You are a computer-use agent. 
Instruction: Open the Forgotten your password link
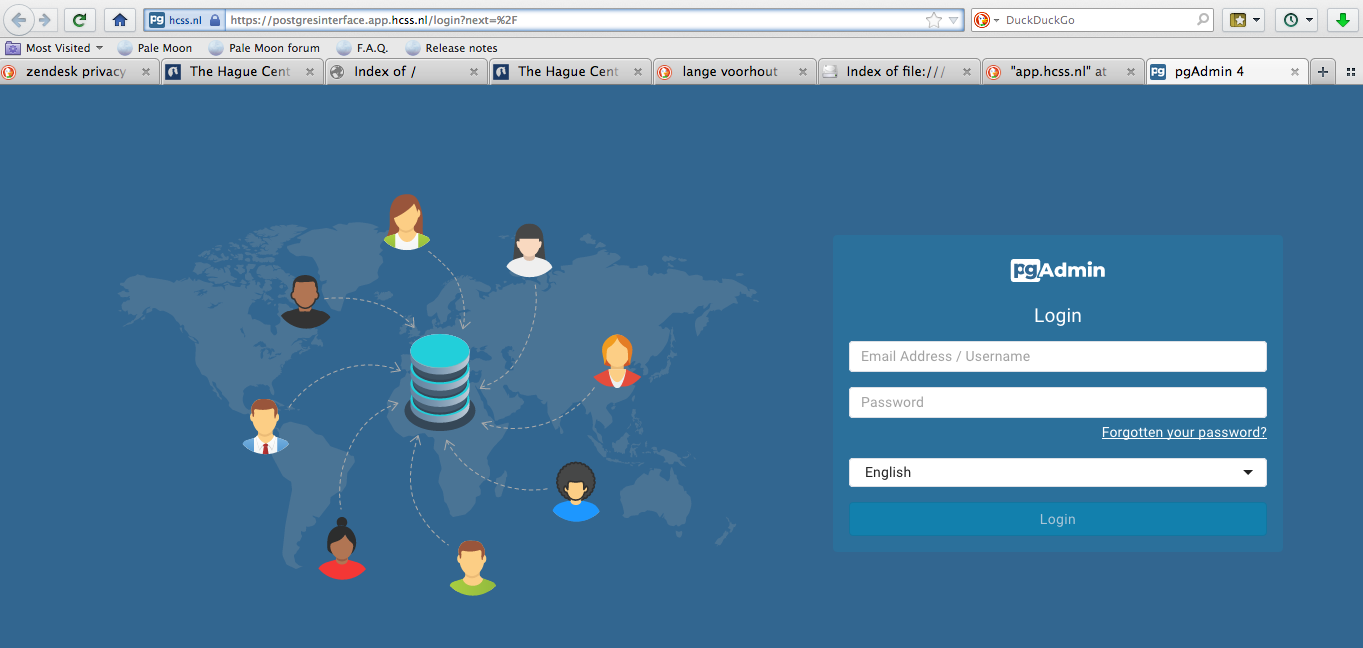tap(1183, 433)
